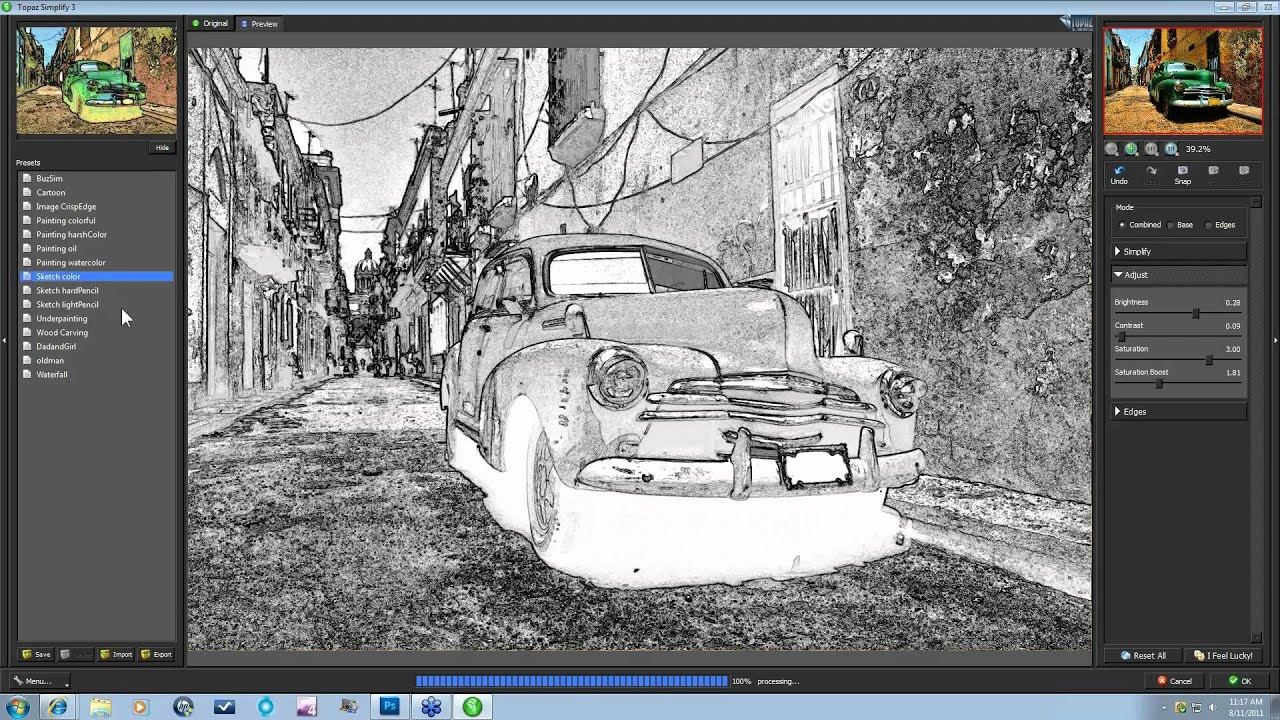Select Sketch lightPencil preset
The width and height of the screenshot is (1280, 720).
[96, 304]
